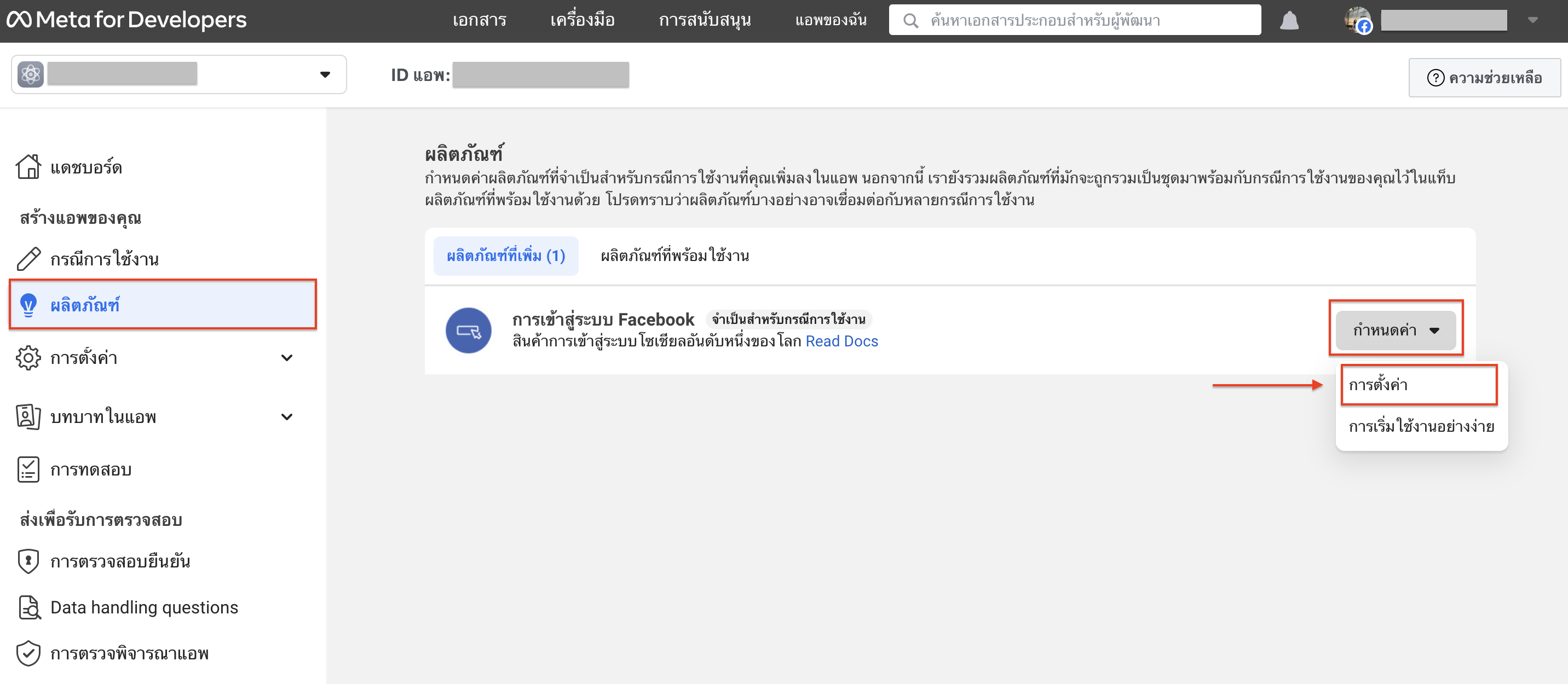This screenshot has height=684, width=1568.
Task: Click the ความช่วยเหลือ help button
Action: [x=1484, y=78]
